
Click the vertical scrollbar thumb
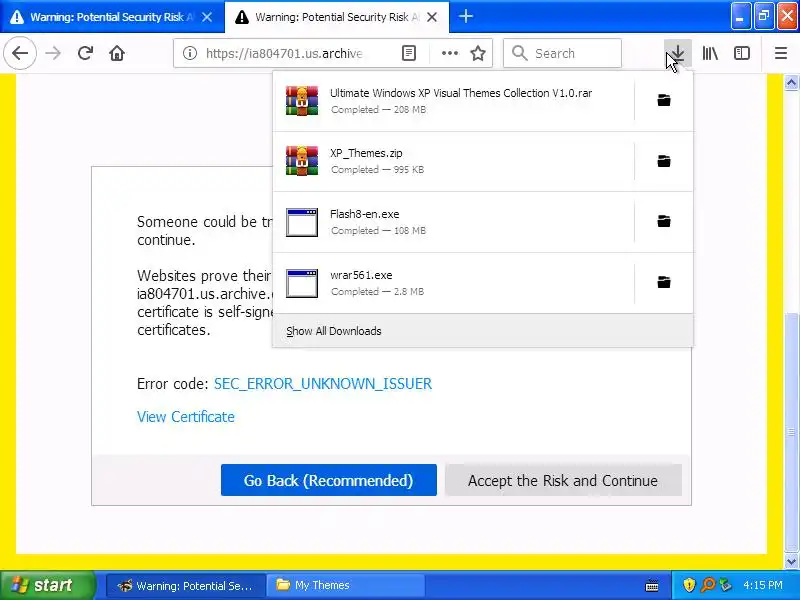pyautogui.click(x=791, y=432)
